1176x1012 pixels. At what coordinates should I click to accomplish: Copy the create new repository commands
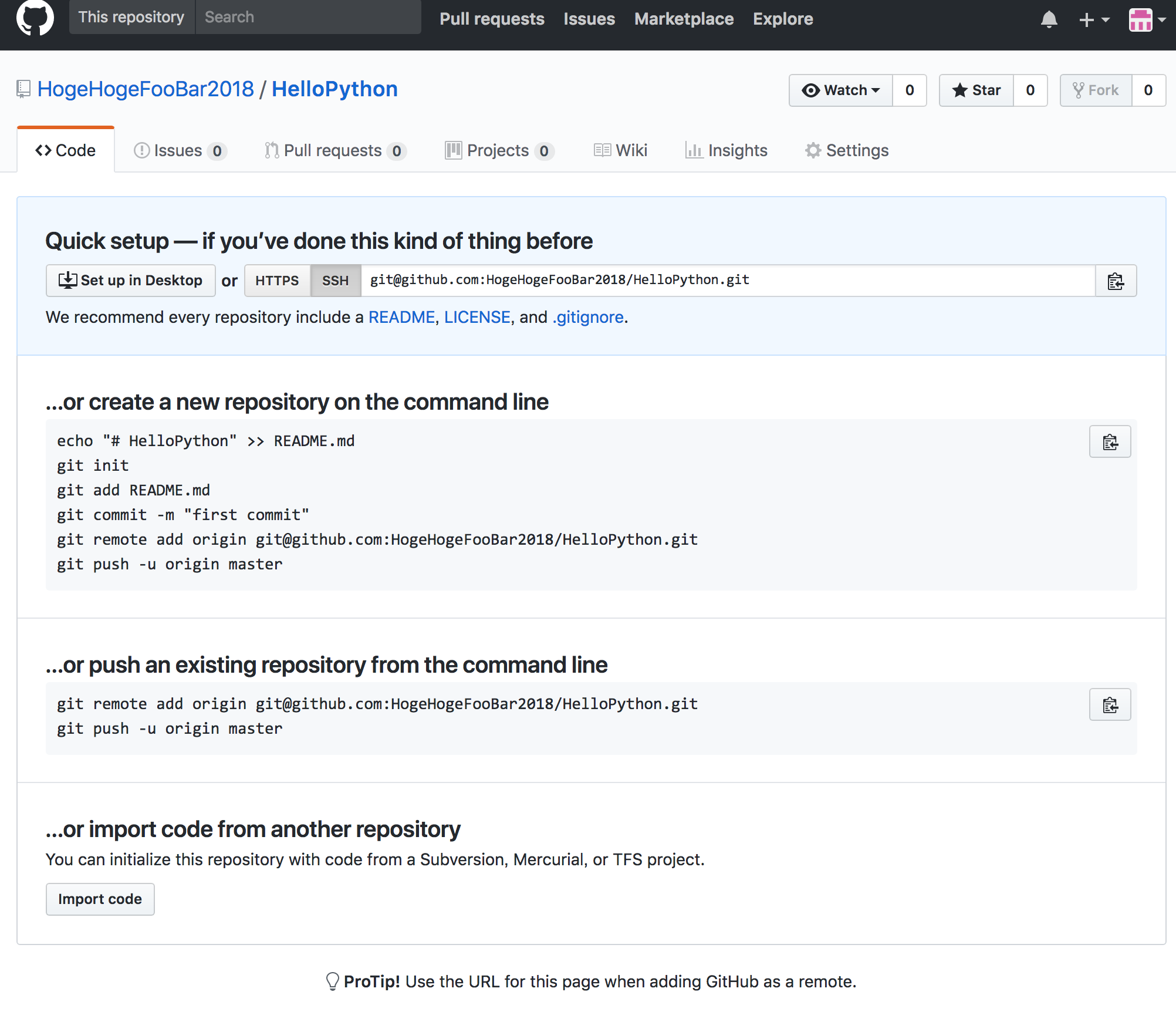[x=1110, y=441]
